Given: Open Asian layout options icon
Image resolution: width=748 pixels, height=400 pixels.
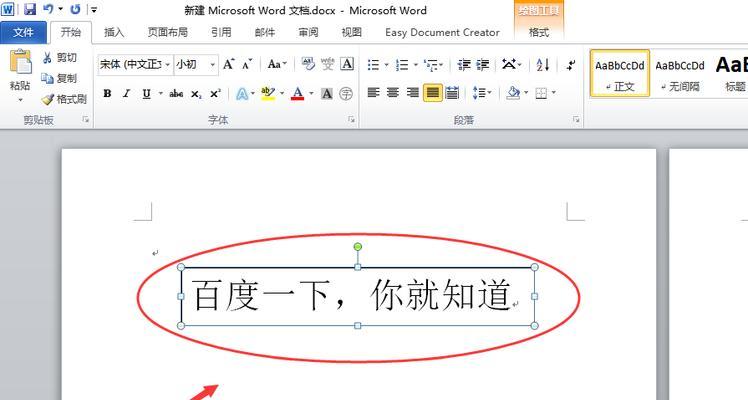Looking at the screenshot, I should tap(511, 64).
